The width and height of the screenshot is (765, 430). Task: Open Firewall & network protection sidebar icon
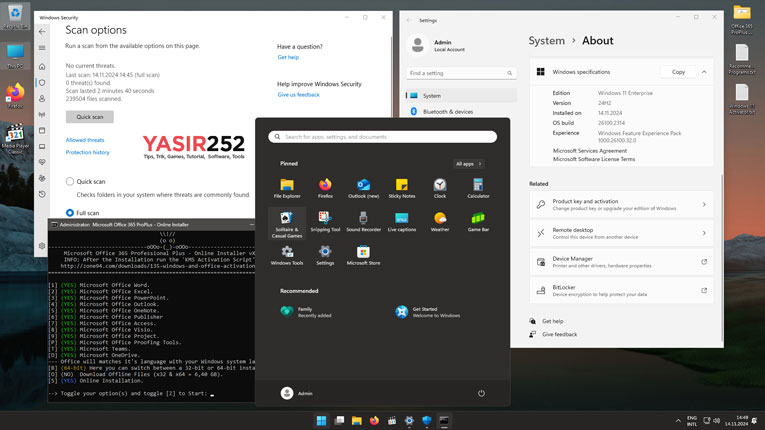42,115
